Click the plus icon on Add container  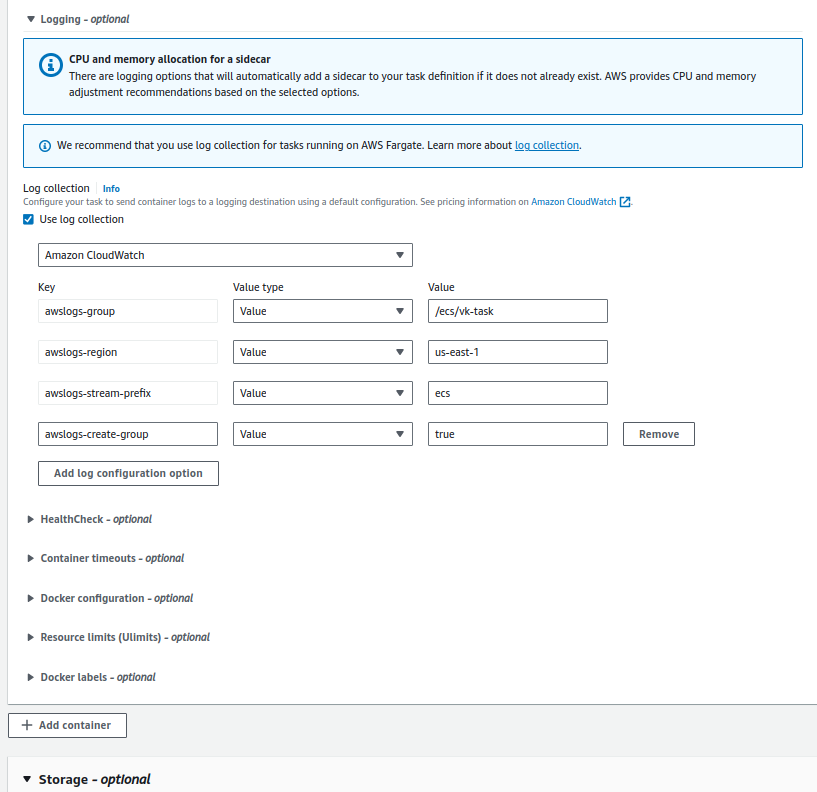(x=27, y=725)
